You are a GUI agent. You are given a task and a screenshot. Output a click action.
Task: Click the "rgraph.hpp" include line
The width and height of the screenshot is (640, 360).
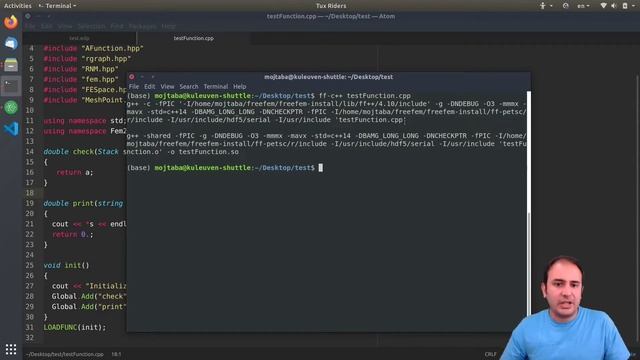pos(87,59)
